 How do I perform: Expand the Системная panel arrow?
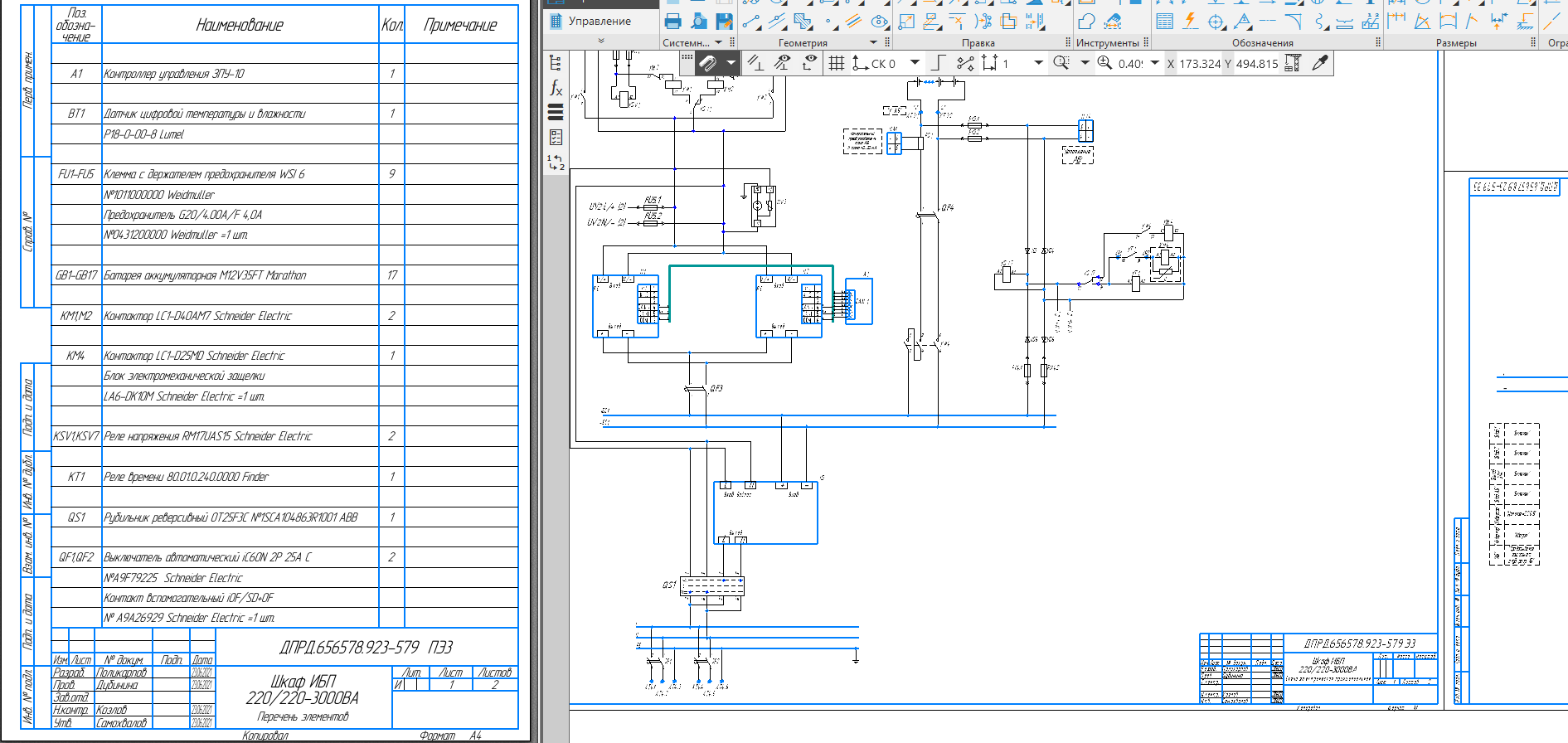tap(719, 42)
